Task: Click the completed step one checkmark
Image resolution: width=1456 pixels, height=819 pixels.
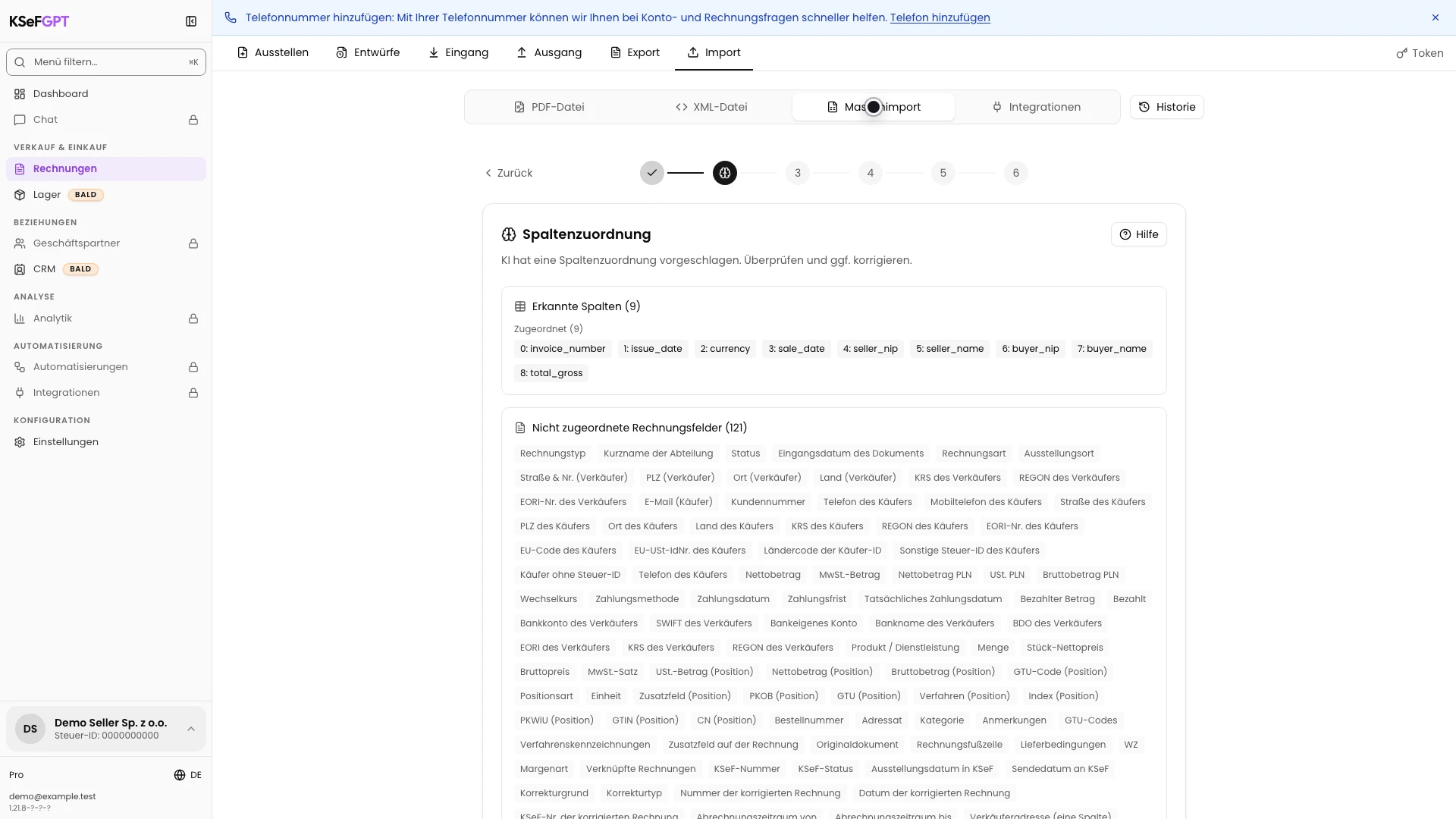Action: pyautogui.click(x=652, y=173)
